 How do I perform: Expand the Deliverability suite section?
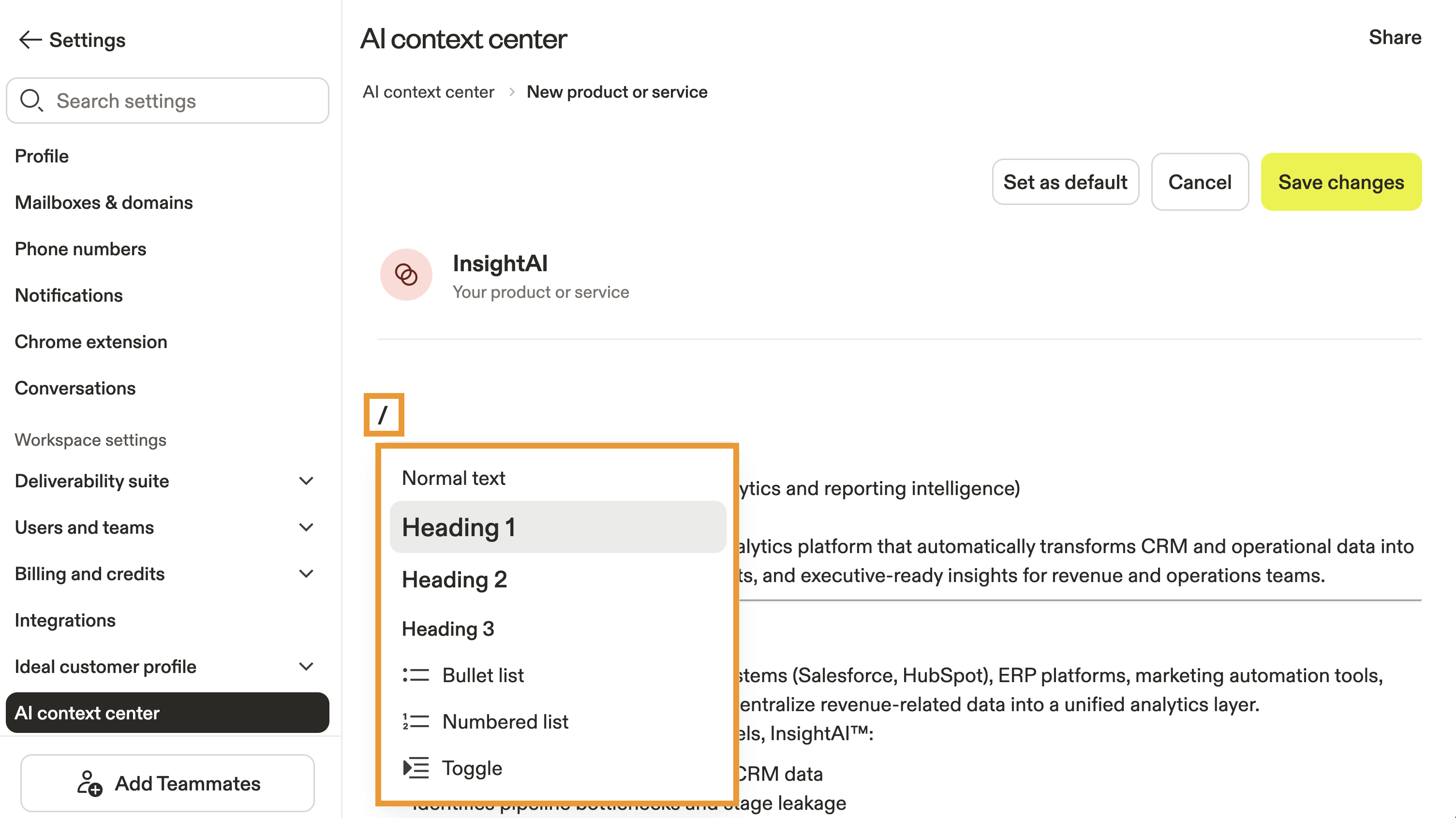pos(306,482)
